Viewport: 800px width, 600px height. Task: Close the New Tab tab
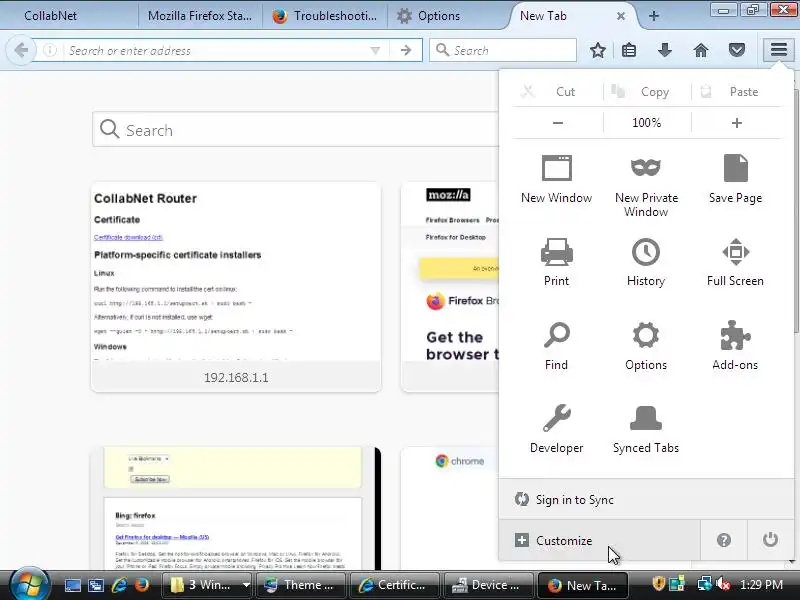(620, 16)
